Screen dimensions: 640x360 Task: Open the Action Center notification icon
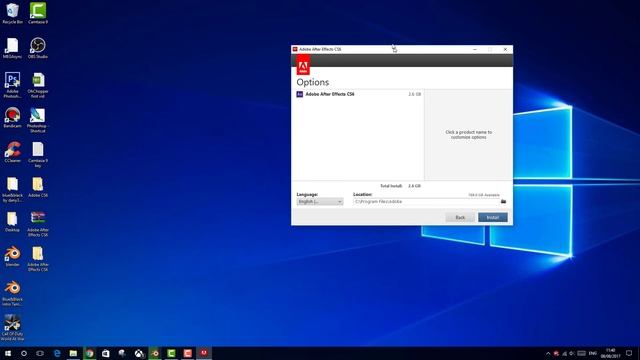629,353
